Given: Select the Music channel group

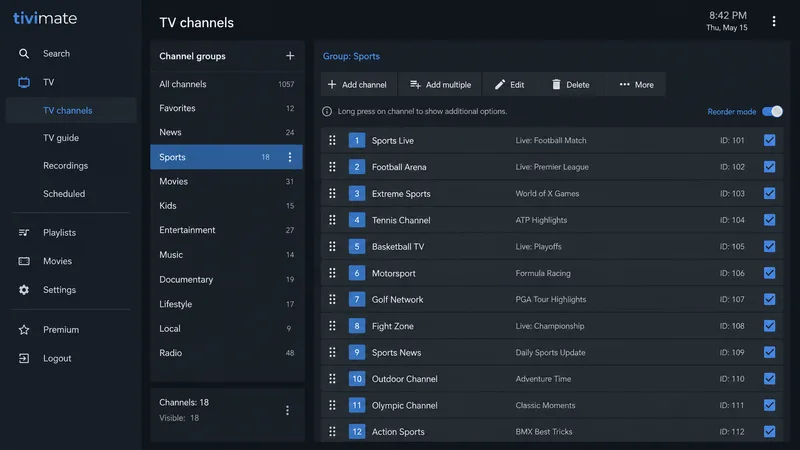Looking at the screenshot, I should (227, 255).
